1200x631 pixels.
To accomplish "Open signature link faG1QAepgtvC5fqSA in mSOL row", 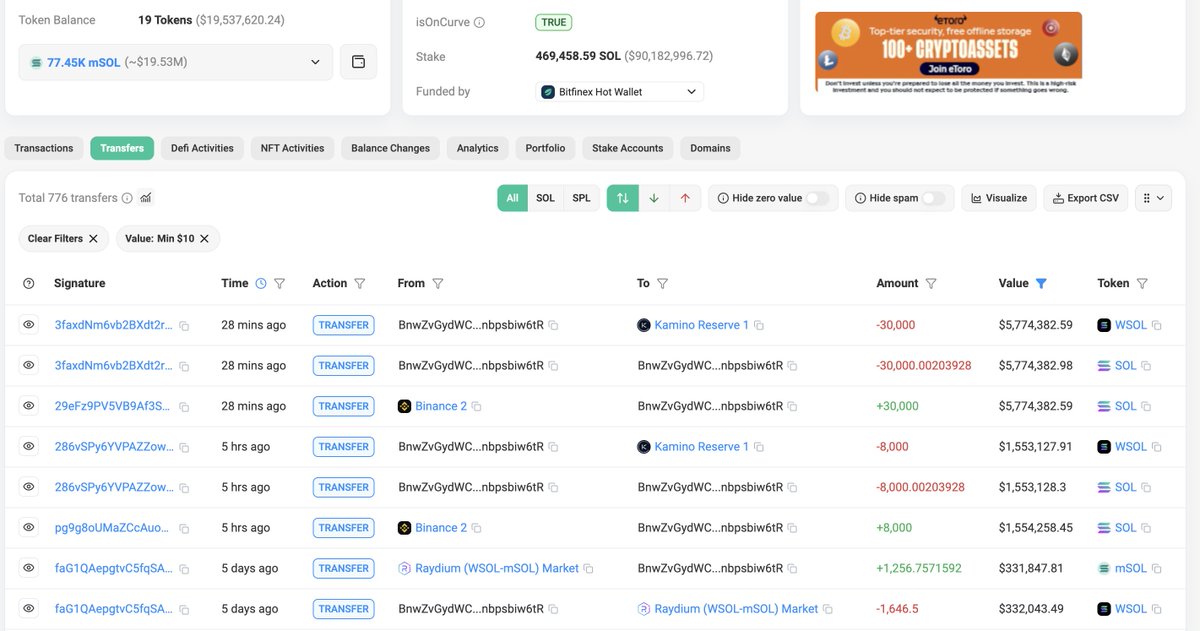I will [x=113, y=568].
